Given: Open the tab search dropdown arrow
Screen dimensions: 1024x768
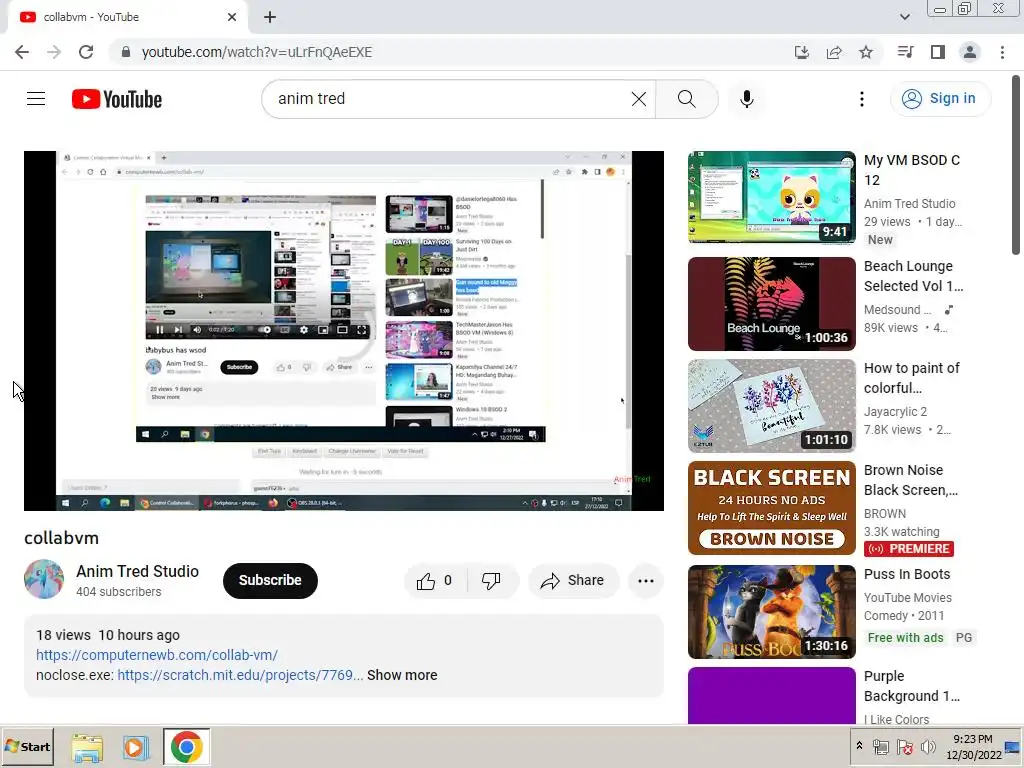Looking at the screenshot, I should tap(905, 17).
